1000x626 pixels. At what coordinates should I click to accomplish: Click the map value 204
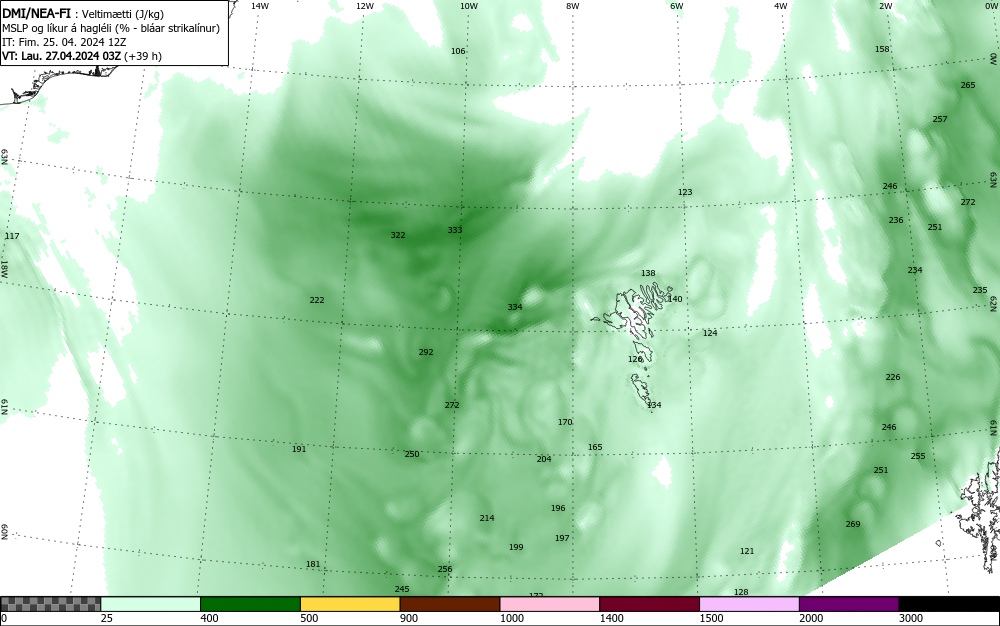tap(544, 459)
